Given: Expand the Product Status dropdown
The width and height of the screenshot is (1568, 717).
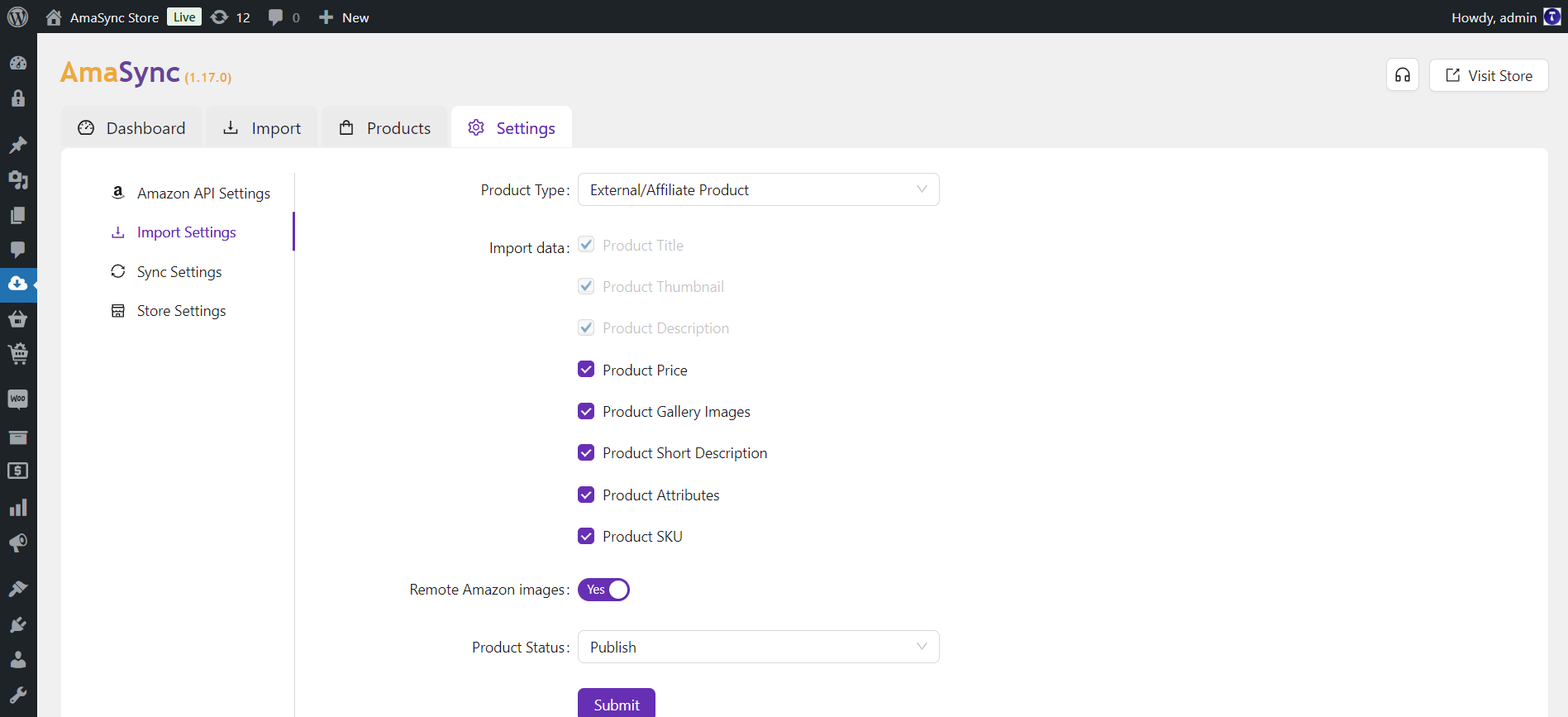Looking at the screenshot, I should (x=758, y=647).
